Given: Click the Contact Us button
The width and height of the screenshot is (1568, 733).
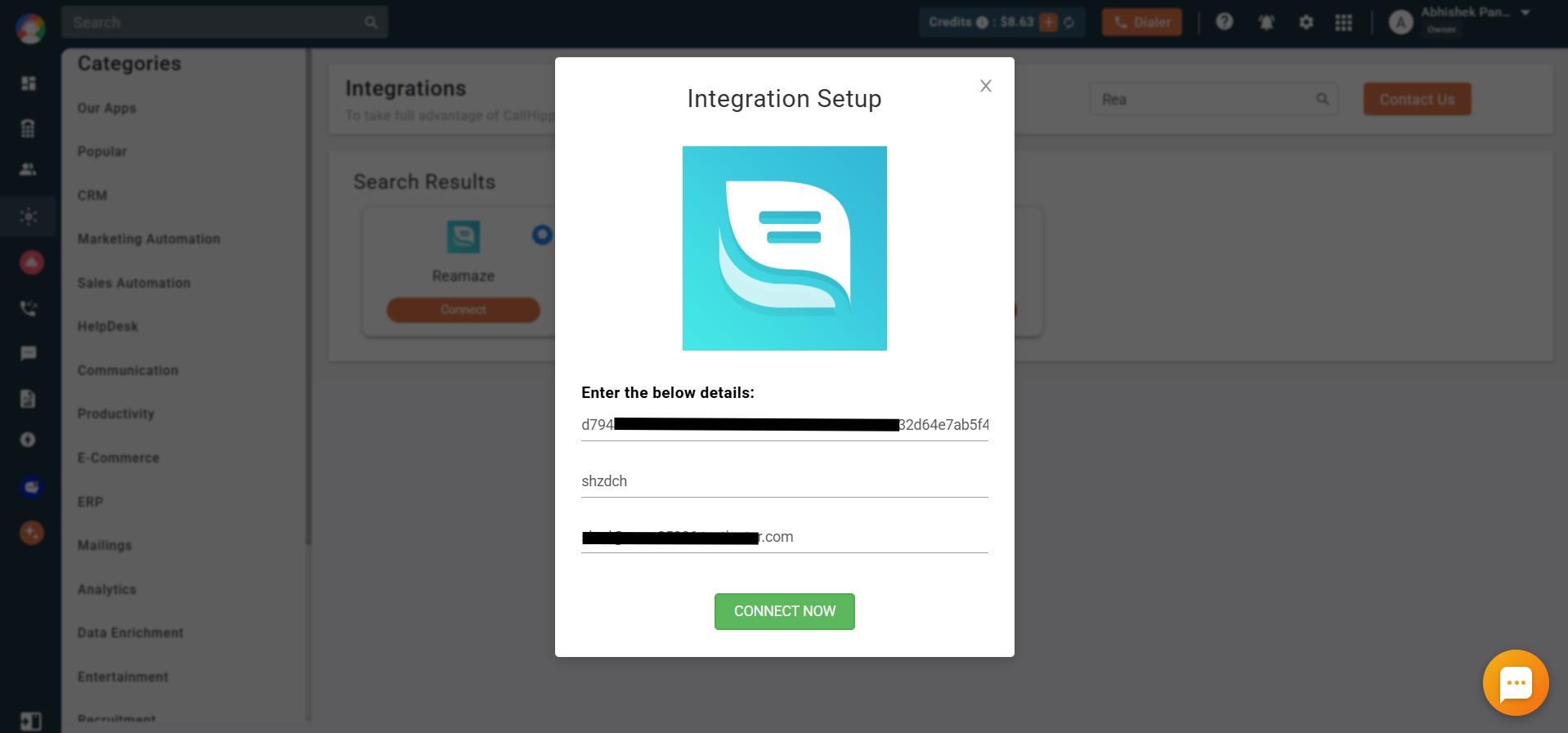Looking at the screenshot, I should point(1417,99).
